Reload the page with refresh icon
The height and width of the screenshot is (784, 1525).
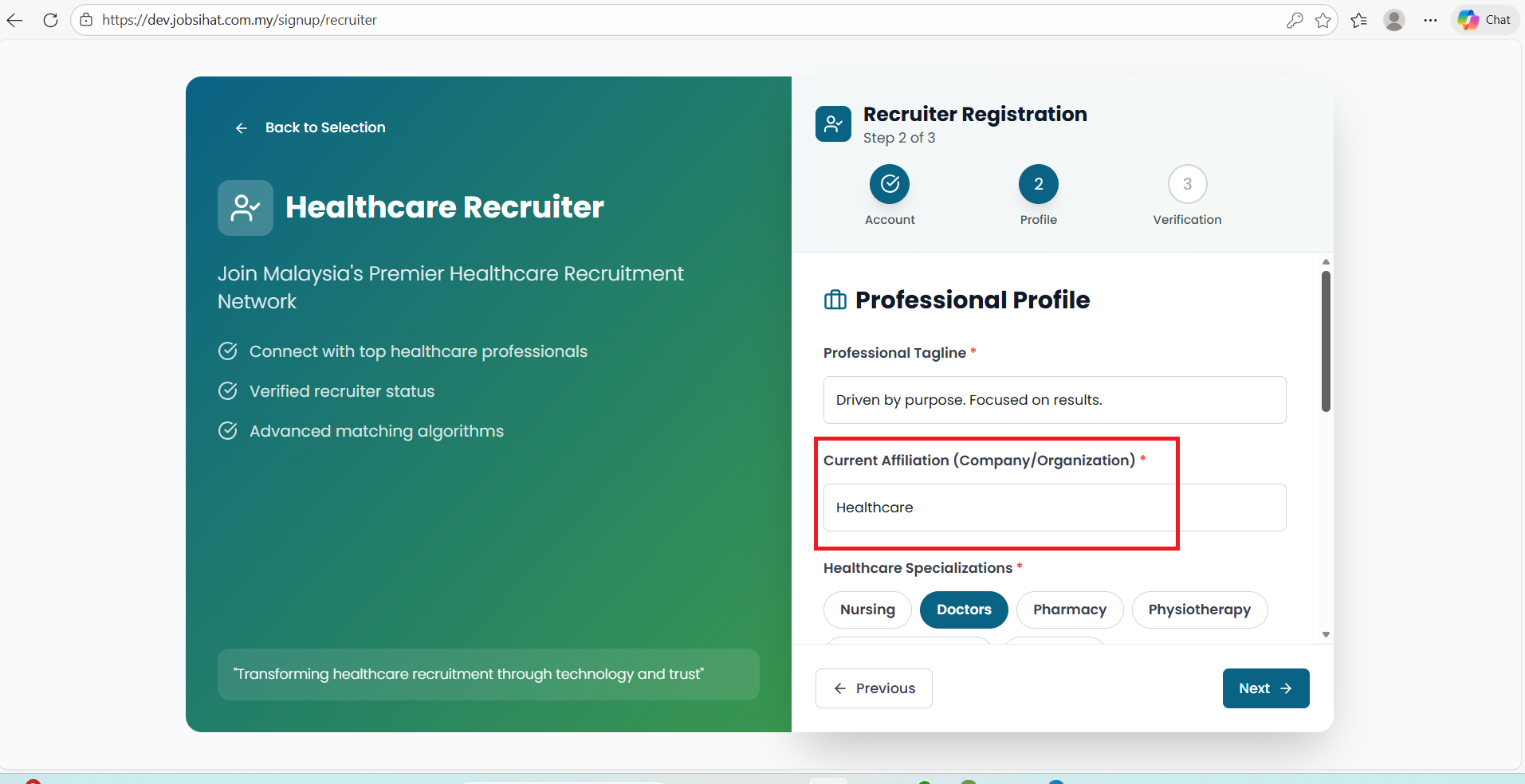[50, 20]
